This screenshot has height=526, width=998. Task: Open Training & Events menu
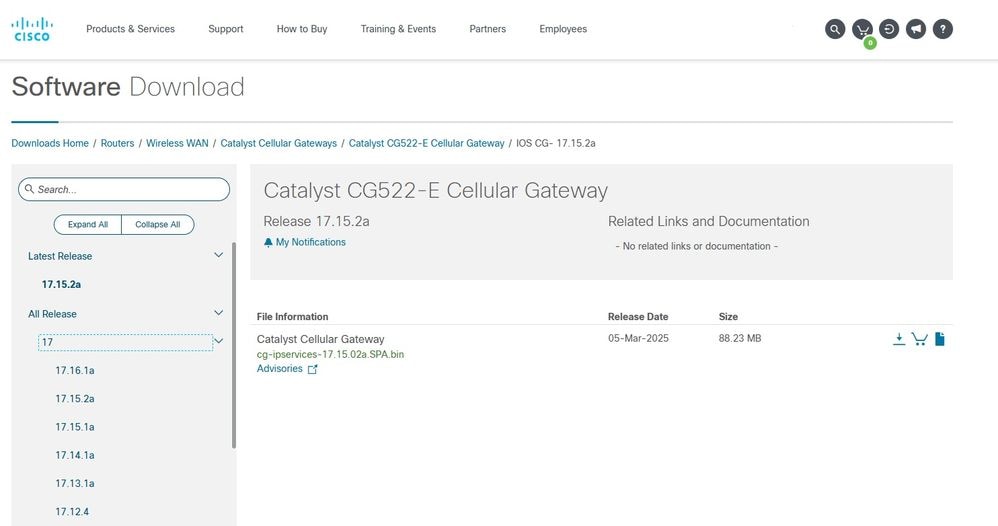398,29
